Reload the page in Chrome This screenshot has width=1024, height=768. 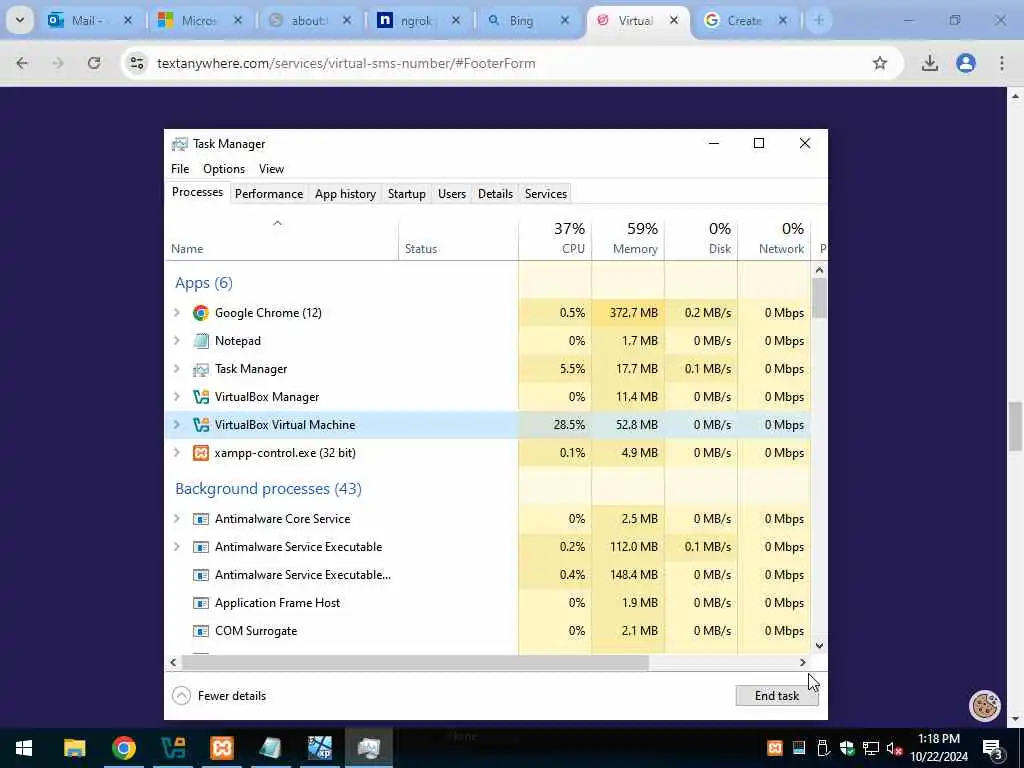coord(94,63)
